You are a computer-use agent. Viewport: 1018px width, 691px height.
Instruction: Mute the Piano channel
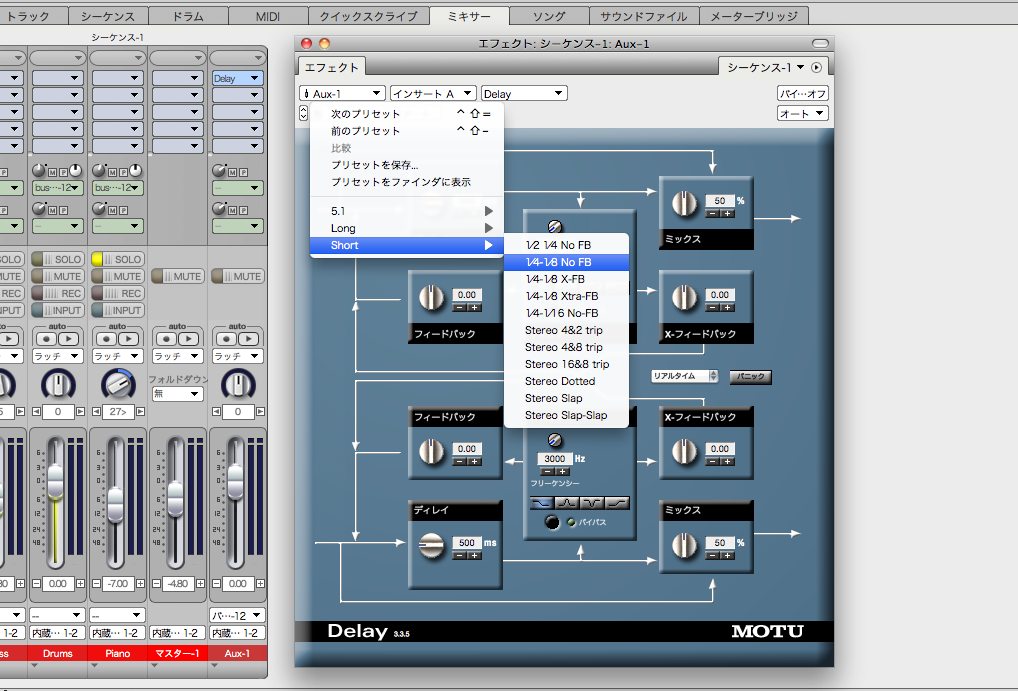pyautogui.click(x=117, y=276)
